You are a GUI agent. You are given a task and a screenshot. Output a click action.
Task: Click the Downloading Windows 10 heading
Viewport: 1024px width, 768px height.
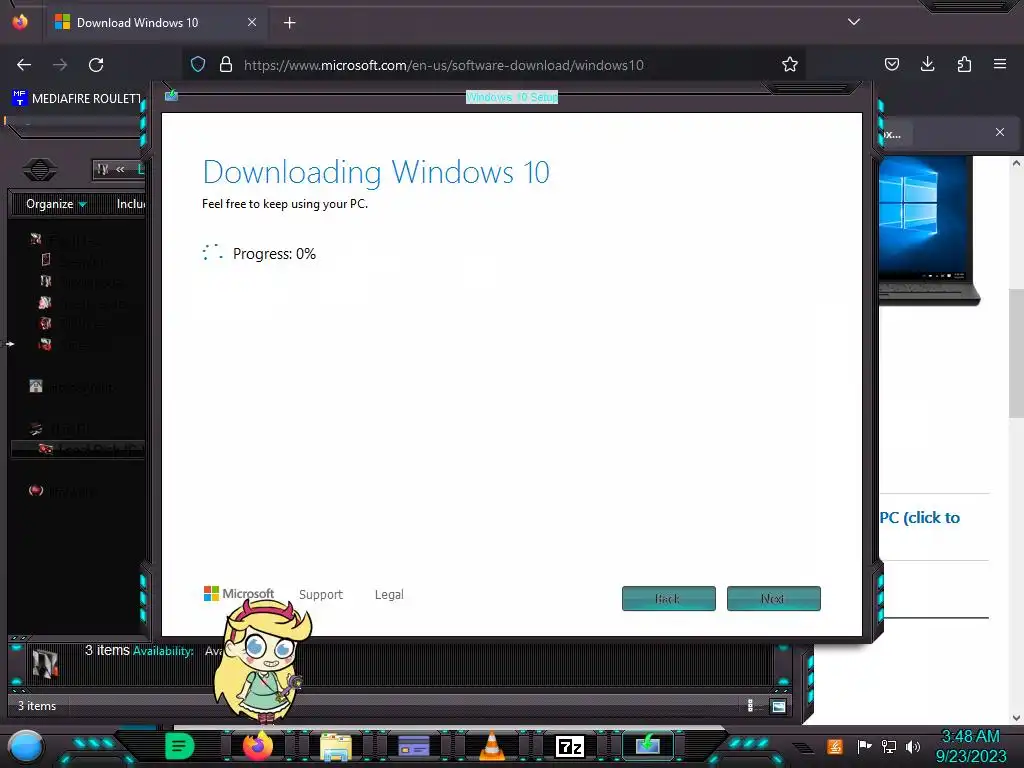(376, 172)
